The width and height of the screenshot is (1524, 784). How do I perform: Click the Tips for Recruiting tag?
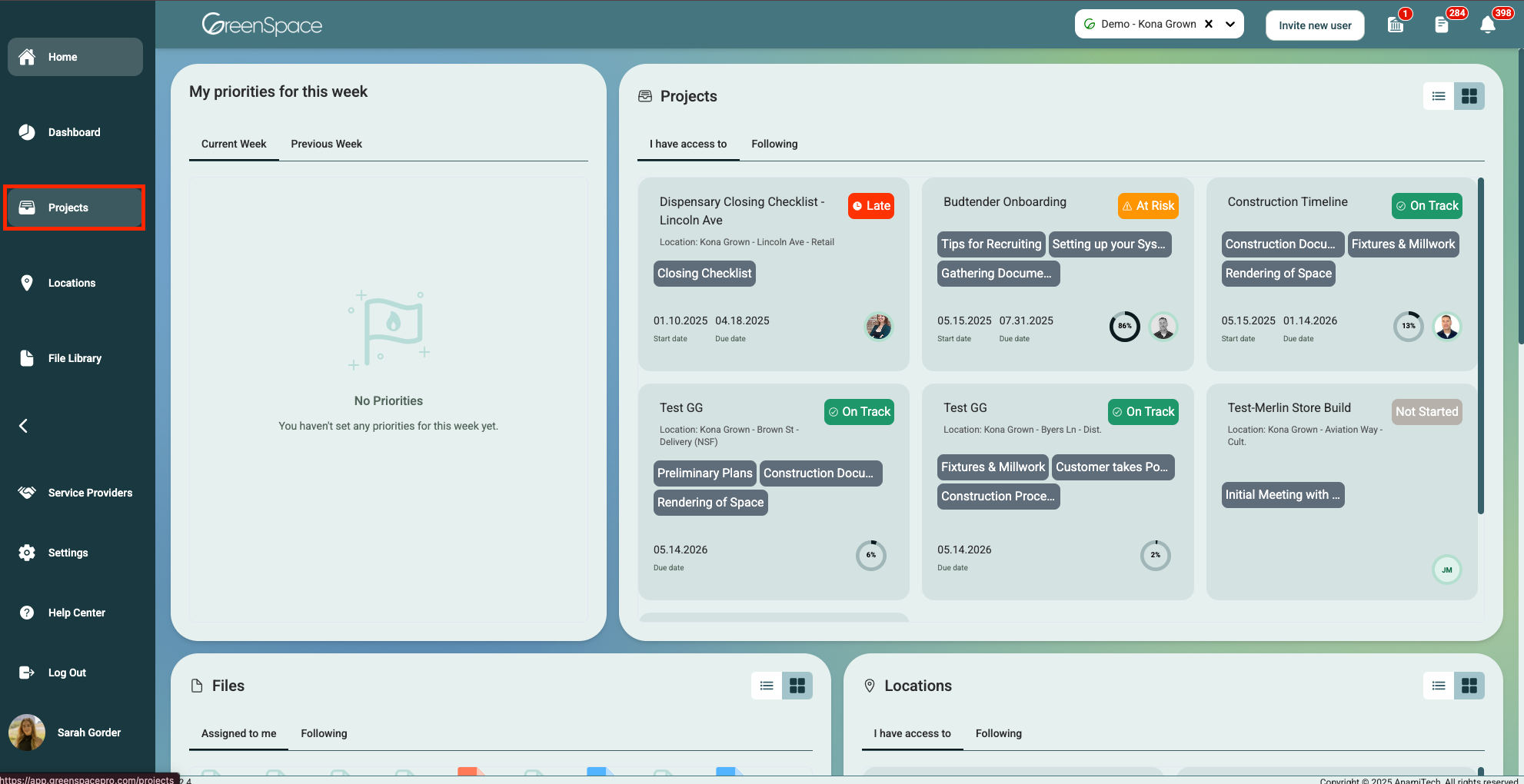tap(991, 244)
